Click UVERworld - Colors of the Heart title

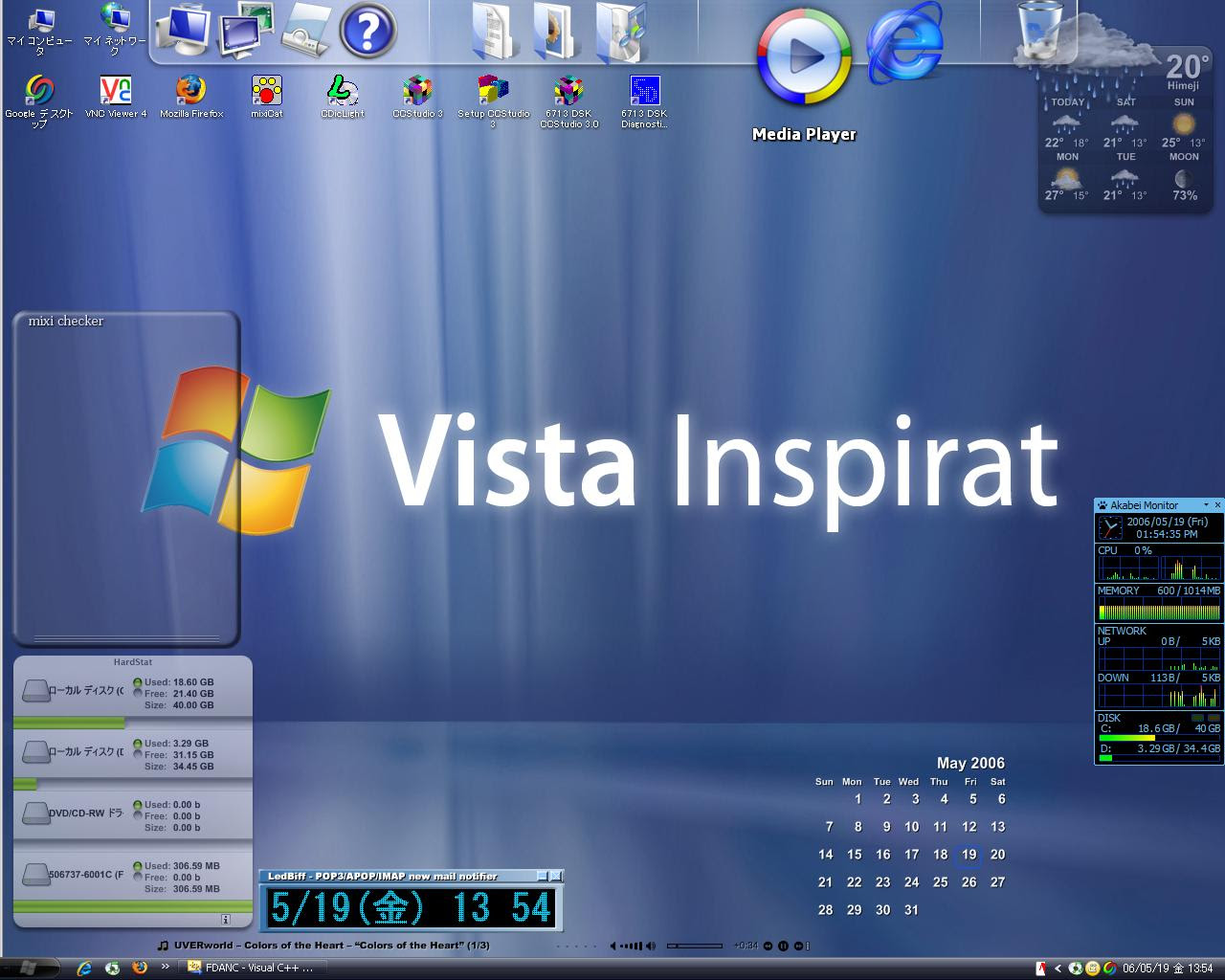(x=331, y=946)
